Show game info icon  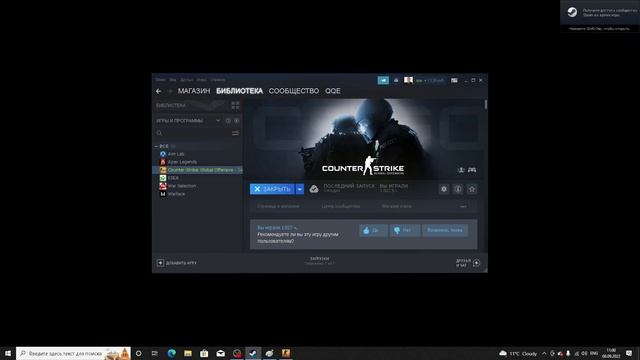[x=458, y=189]
